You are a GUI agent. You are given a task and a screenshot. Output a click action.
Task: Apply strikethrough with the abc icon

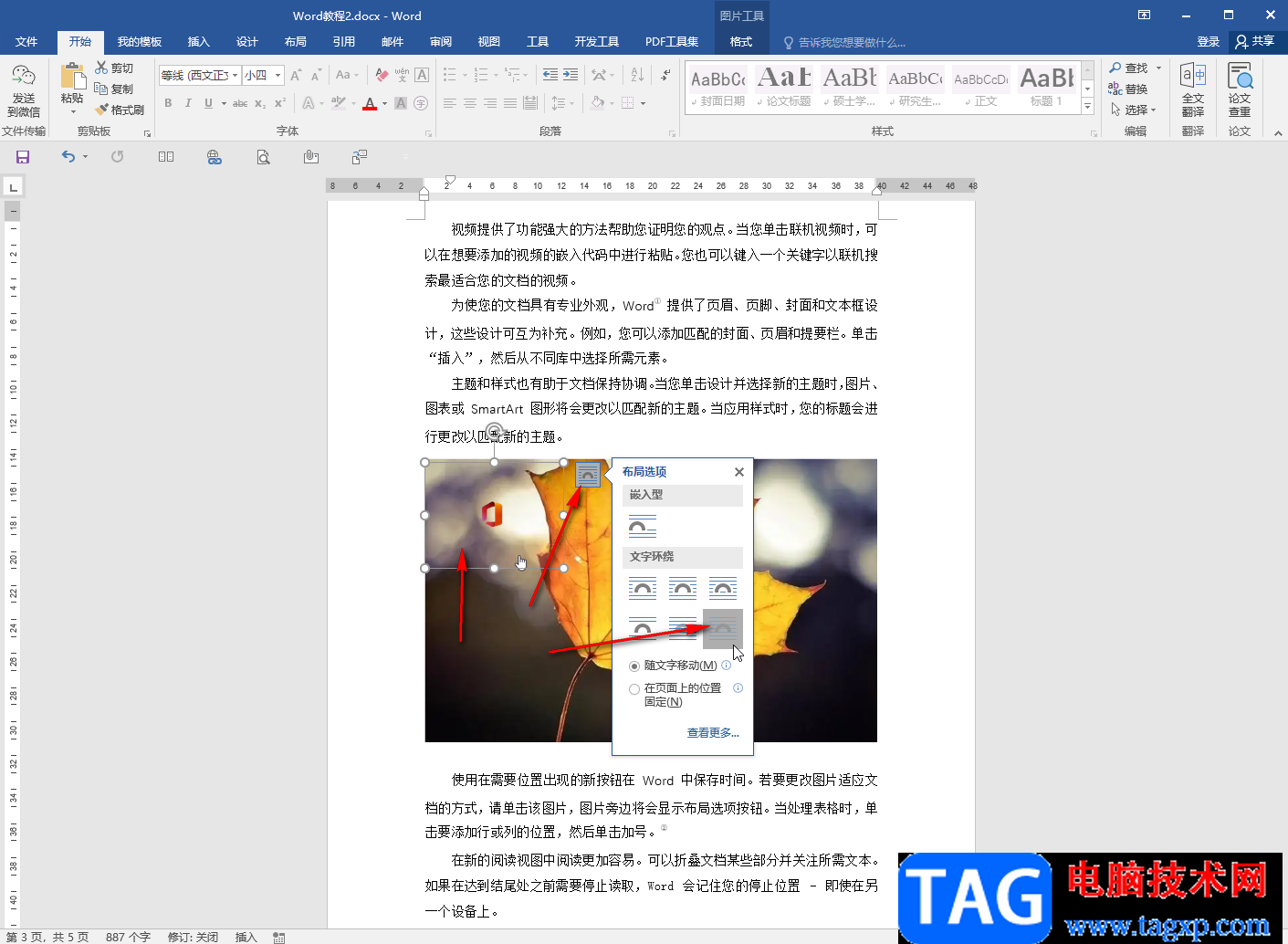pyautogui.click(x=240, y=103)
